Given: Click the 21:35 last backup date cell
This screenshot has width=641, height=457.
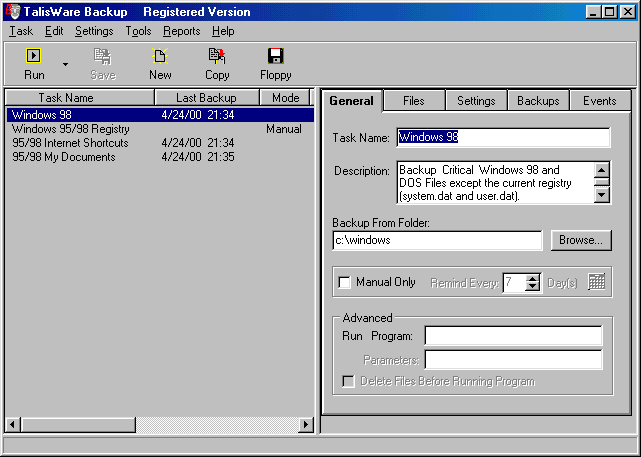Looking at the screenshot, I should click(198, 157).
